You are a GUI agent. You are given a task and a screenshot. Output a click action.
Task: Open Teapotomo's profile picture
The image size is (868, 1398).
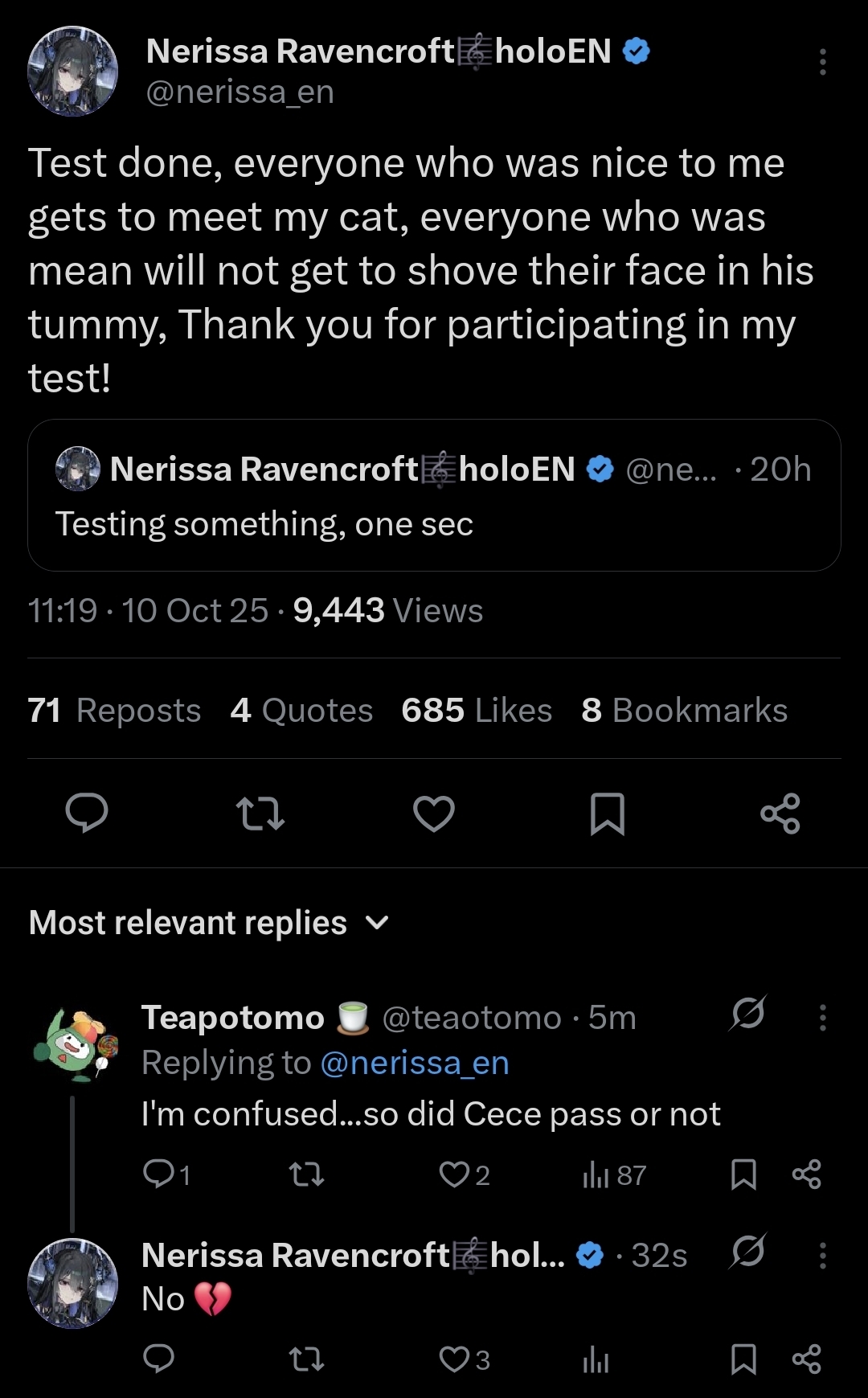coord(73,1043)
